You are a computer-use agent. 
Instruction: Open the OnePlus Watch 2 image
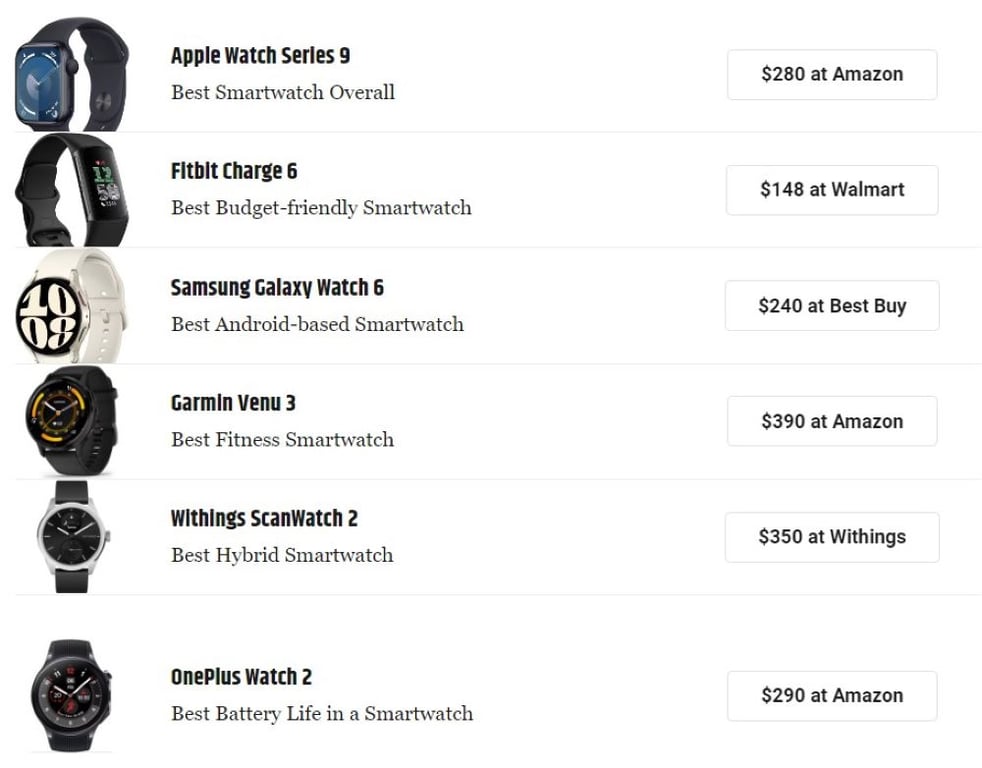coord(72,695)
